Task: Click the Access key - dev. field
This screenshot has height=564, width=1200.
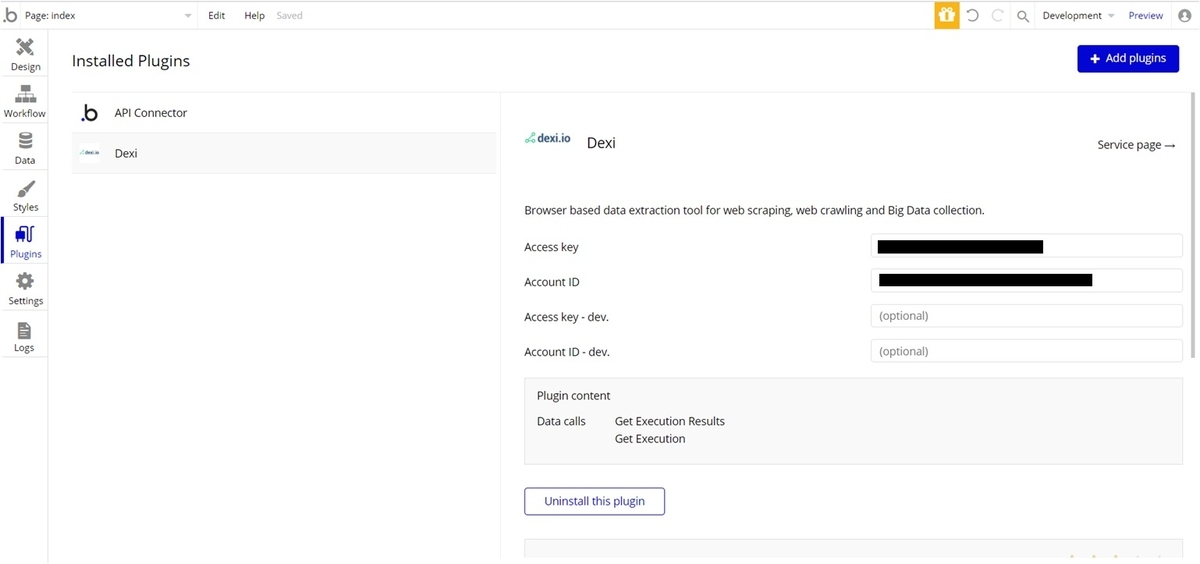Action: click(1027, 316)
